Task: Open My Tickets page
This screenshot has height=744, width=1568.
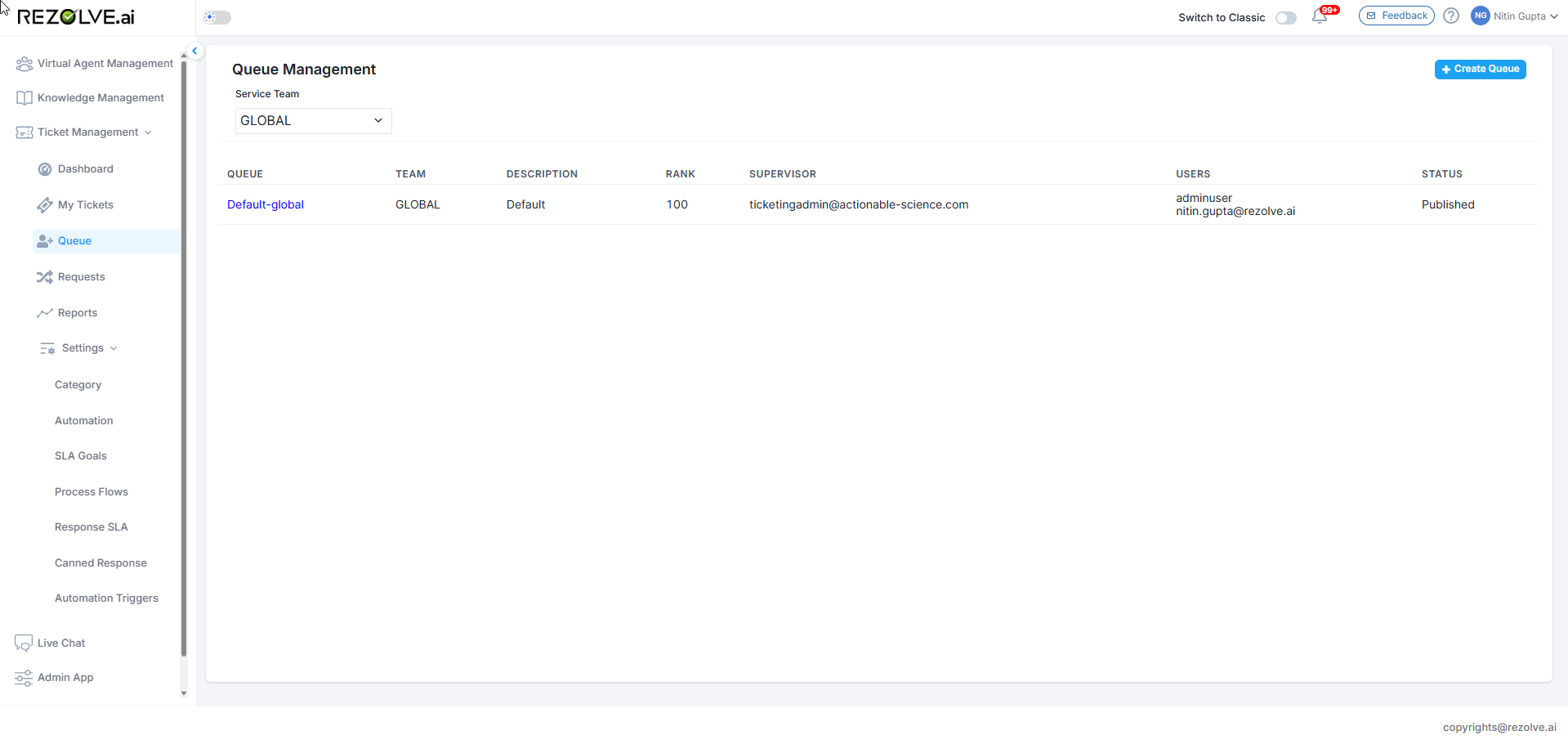Action: point(86,205)
